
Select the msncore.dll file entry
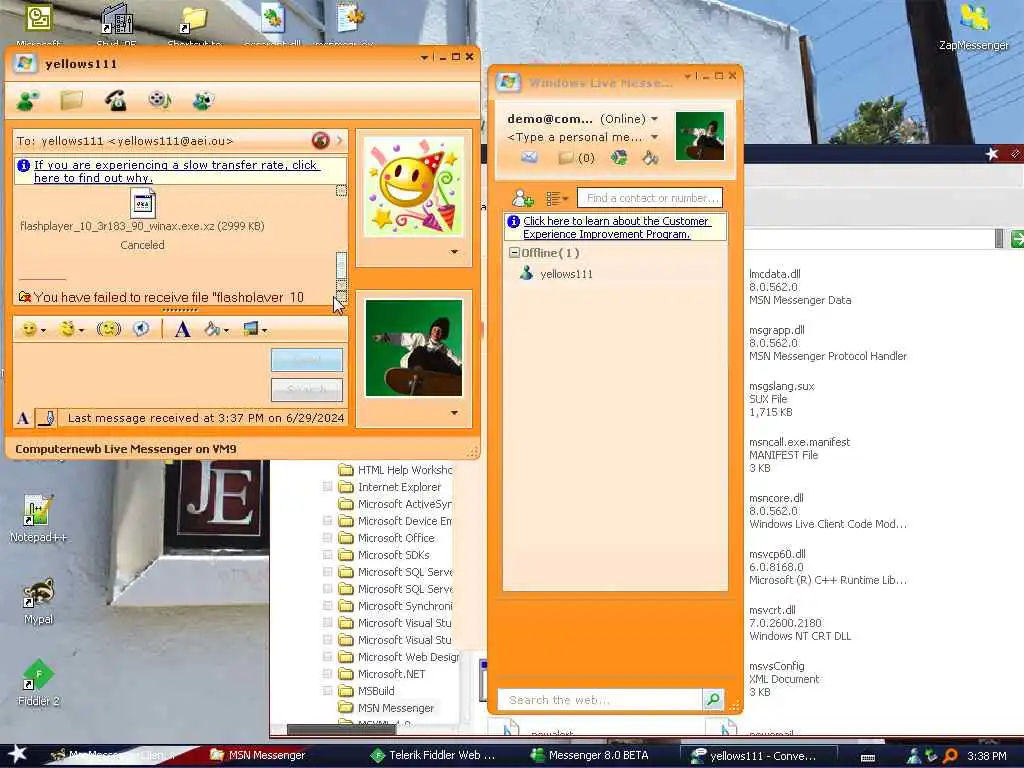[x=827, y=511]
